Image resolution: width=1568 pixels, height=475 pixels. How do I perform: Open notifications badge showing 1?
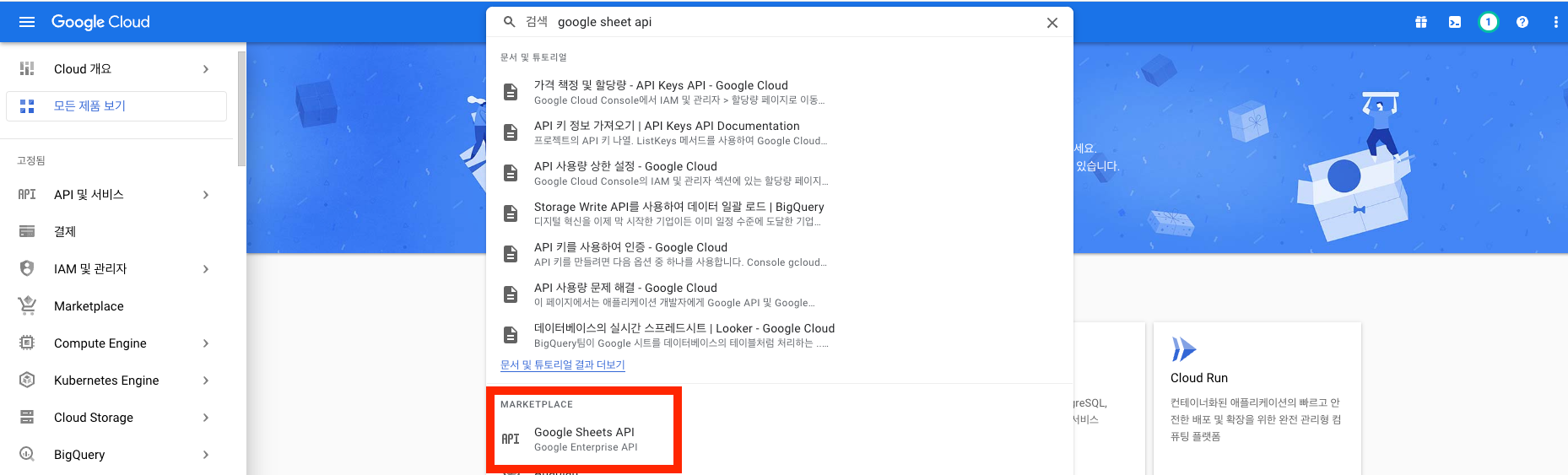click(x=1489, y=22)
